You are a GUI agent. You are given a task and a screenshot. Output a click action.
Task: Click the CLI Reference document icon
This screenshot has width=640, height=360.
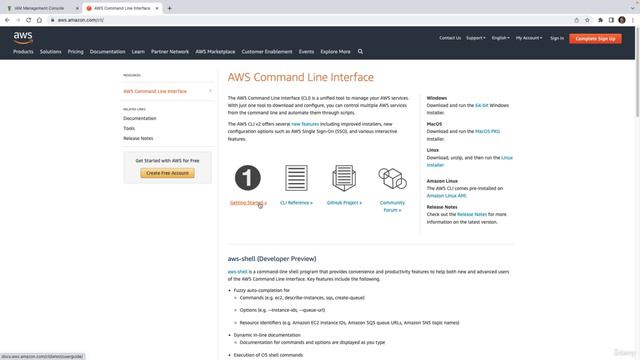click(x=296, y=178)
